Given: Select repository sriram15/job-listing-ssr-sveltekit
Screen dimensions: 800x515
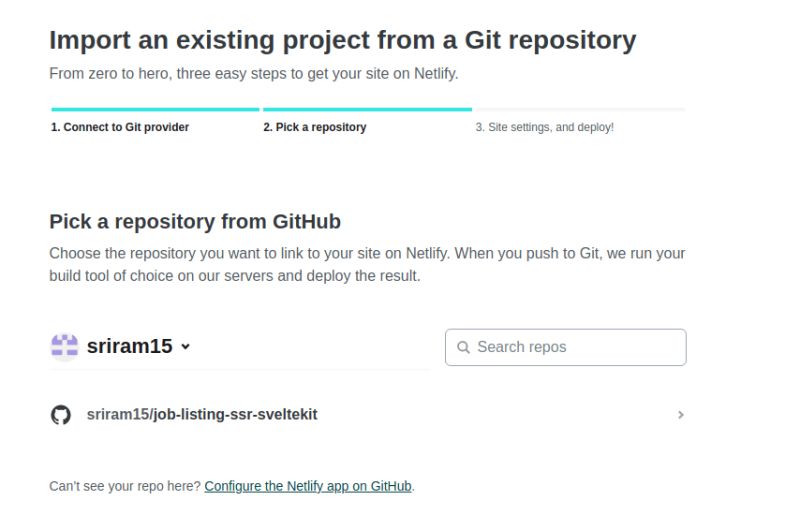Looking at the screenshot, I should pyautogui.click(x=202, y=414).
